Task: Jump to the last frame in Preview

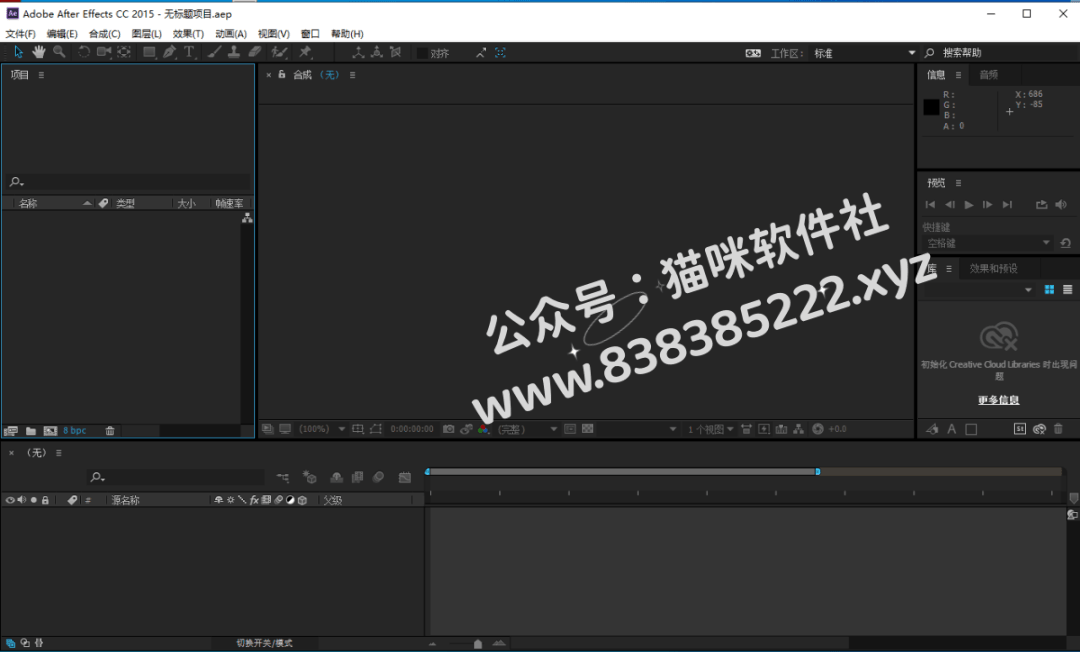Action: [1007, 204]
